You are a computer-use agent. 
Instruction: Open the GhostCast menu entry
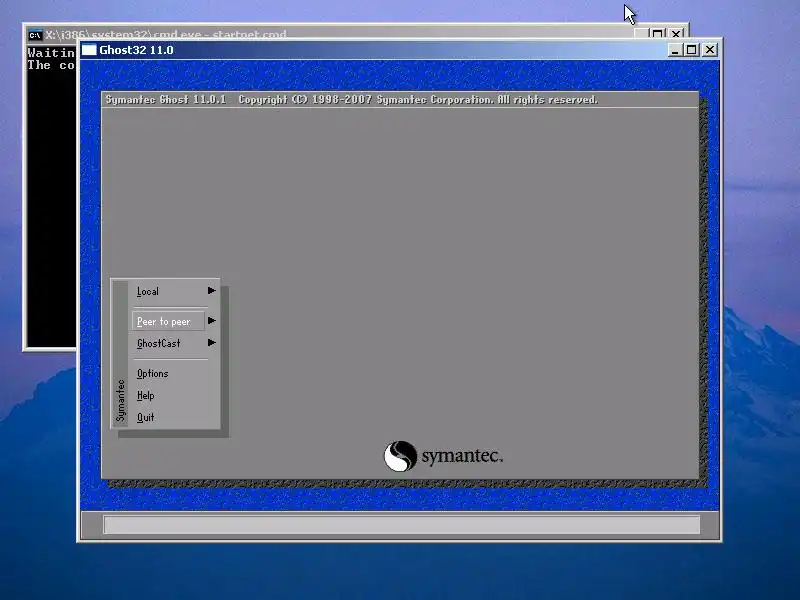tap(159, 343)
